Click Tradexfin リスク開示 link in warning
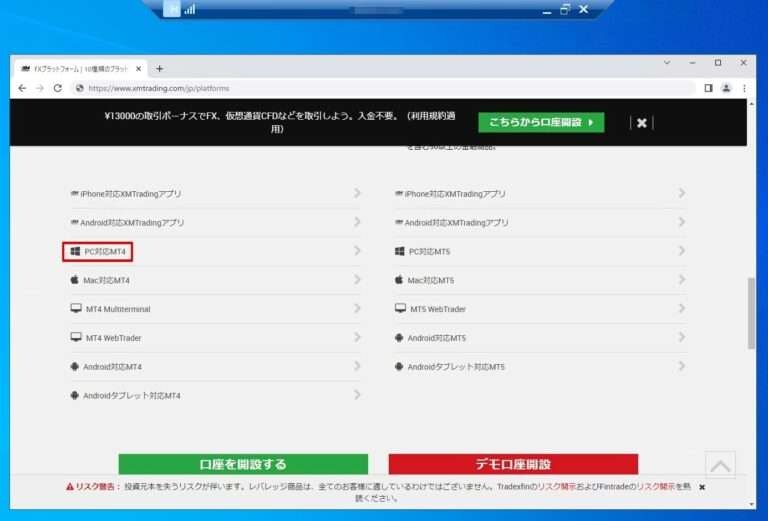Screen dimensions: 768x521 coord(557,487)
